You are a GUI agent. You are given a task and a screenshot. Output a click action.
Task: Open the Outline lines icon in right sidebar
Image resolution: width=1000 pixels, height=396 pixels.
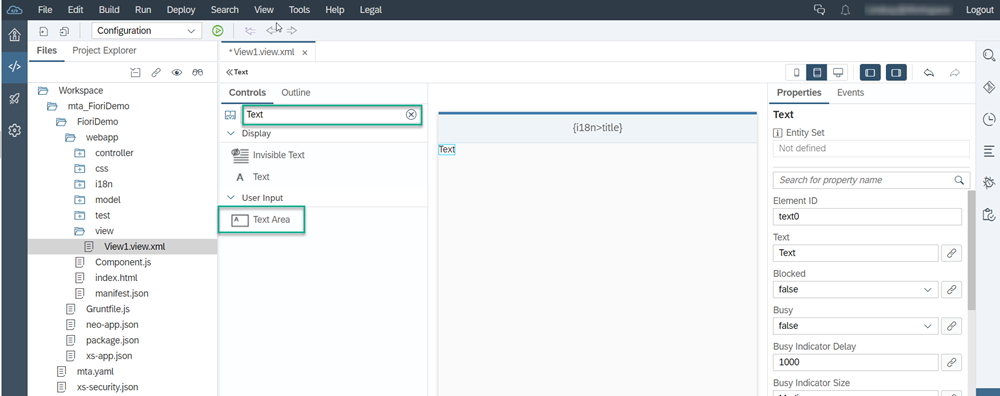coord(989,150)
